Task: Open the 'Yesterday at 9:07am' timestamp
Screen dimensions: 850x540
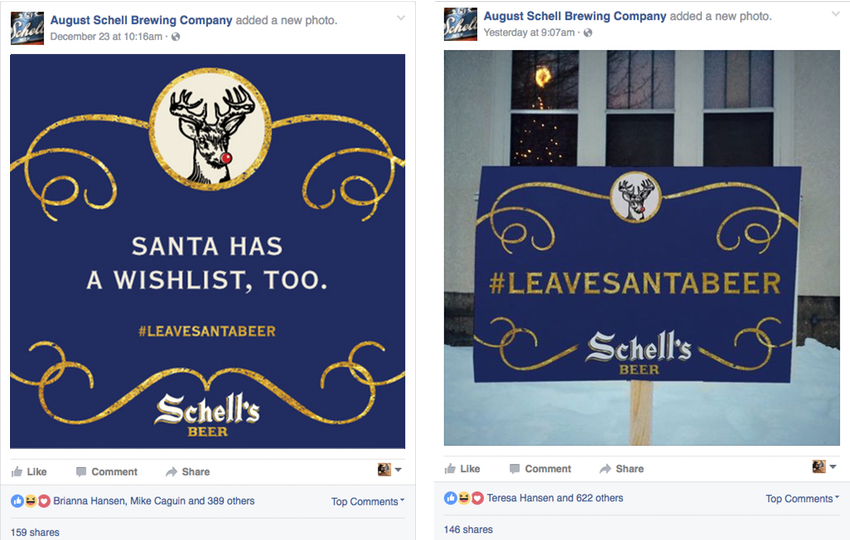Action: (529, 33)
